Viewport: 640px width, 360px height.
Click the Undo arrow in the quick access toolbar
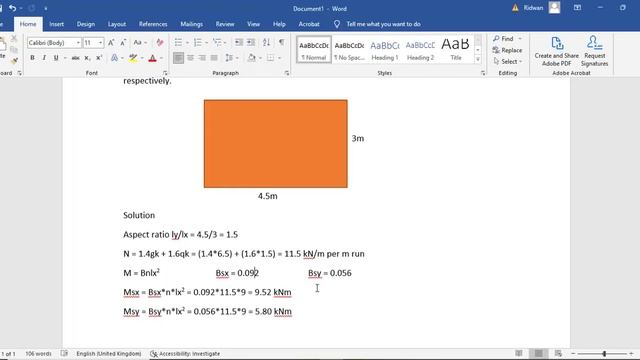(12, 8)
